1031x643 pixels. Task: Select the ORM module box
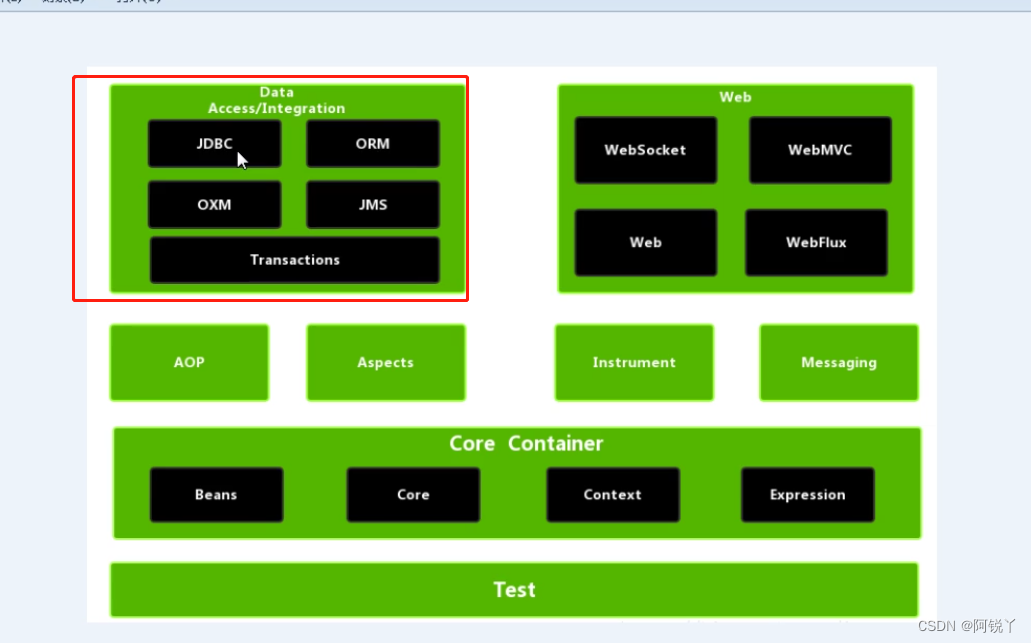(373, 143)
